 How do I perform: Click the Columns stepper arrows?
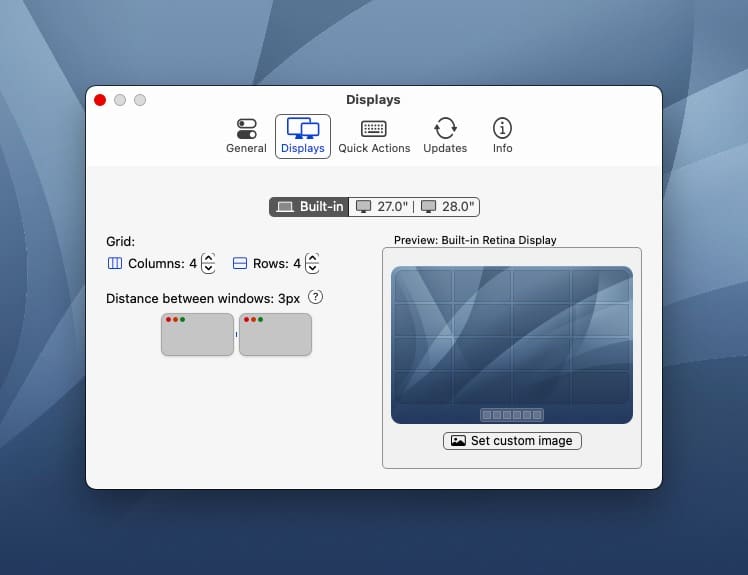click(x=208, y=264)
